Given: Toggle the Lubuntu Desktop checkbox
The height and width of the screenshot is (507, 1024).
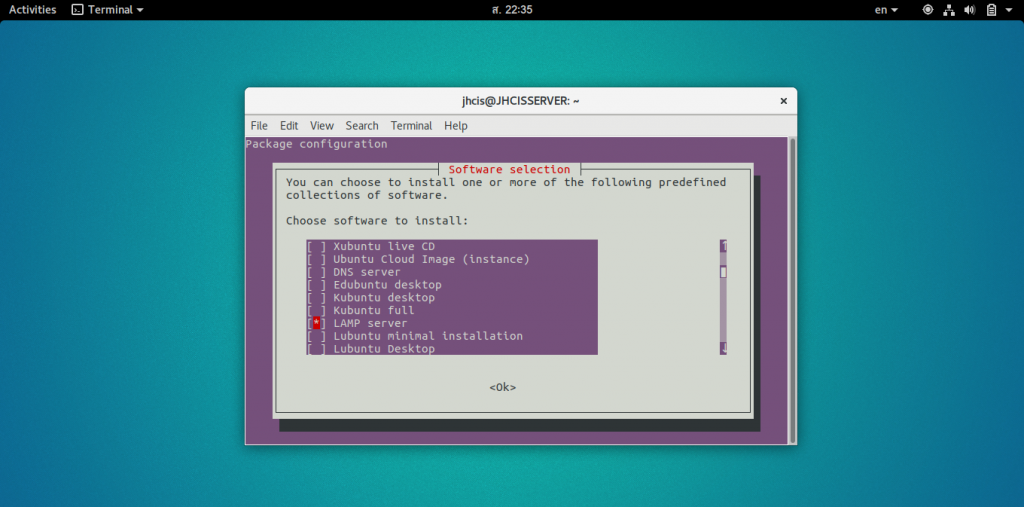Looking at the screenshot, I should (316, 349).
